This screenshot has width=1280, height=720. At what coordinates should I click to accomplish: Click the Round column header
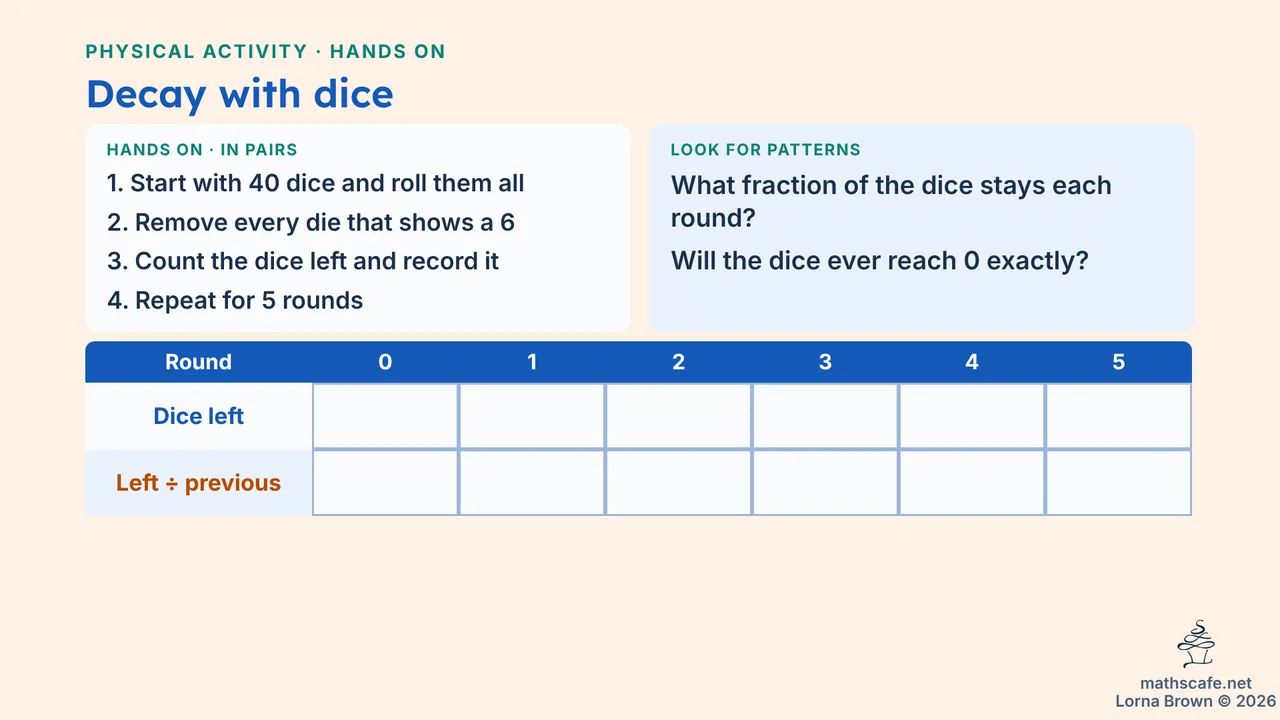[198, 362]
